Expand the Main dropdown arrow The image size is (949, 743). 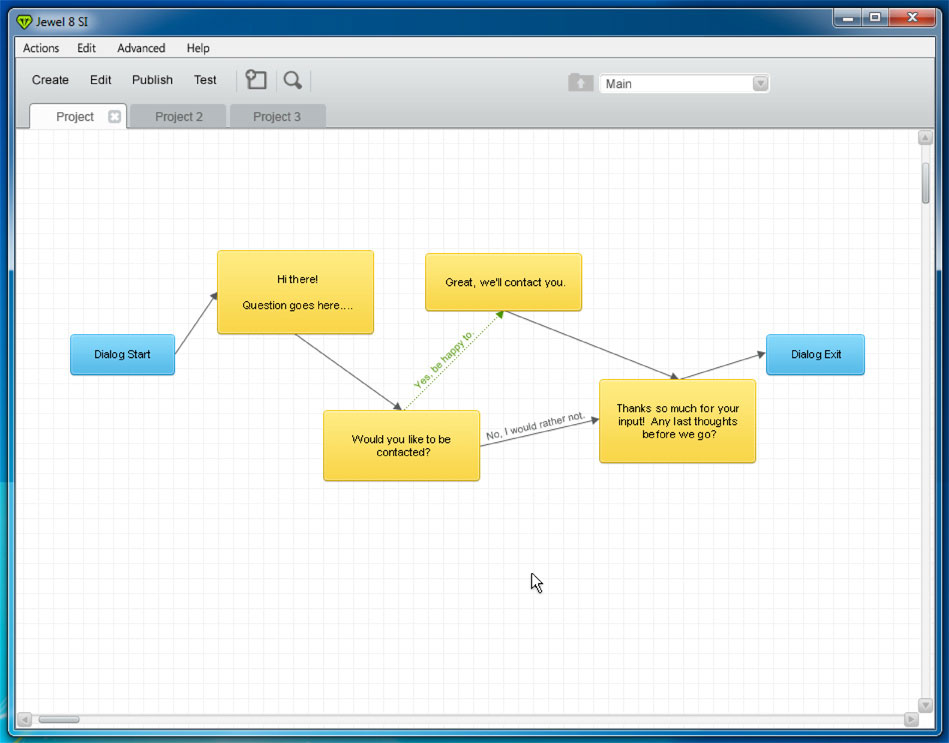coord(760,84)
